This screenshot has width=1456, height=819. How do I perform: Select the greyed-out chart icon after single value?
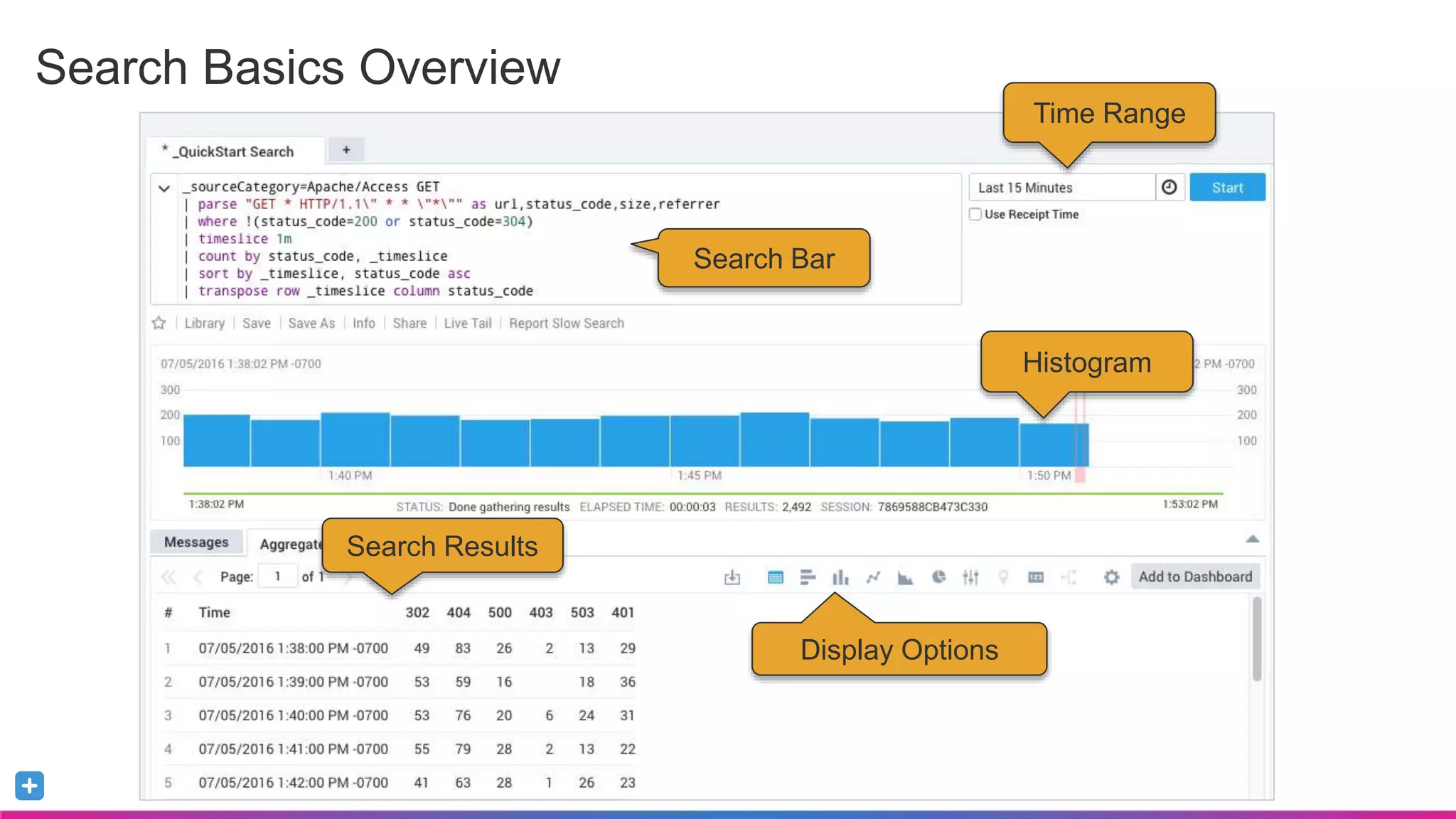coord(1069,577)
